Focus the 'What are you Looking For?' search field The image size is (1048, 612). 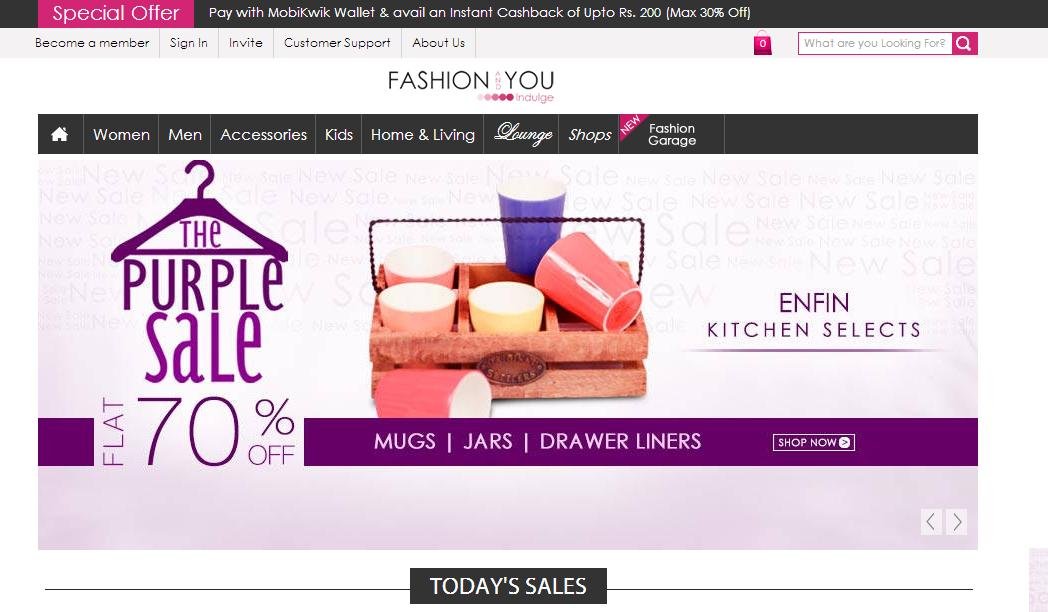tap(875, 43)
